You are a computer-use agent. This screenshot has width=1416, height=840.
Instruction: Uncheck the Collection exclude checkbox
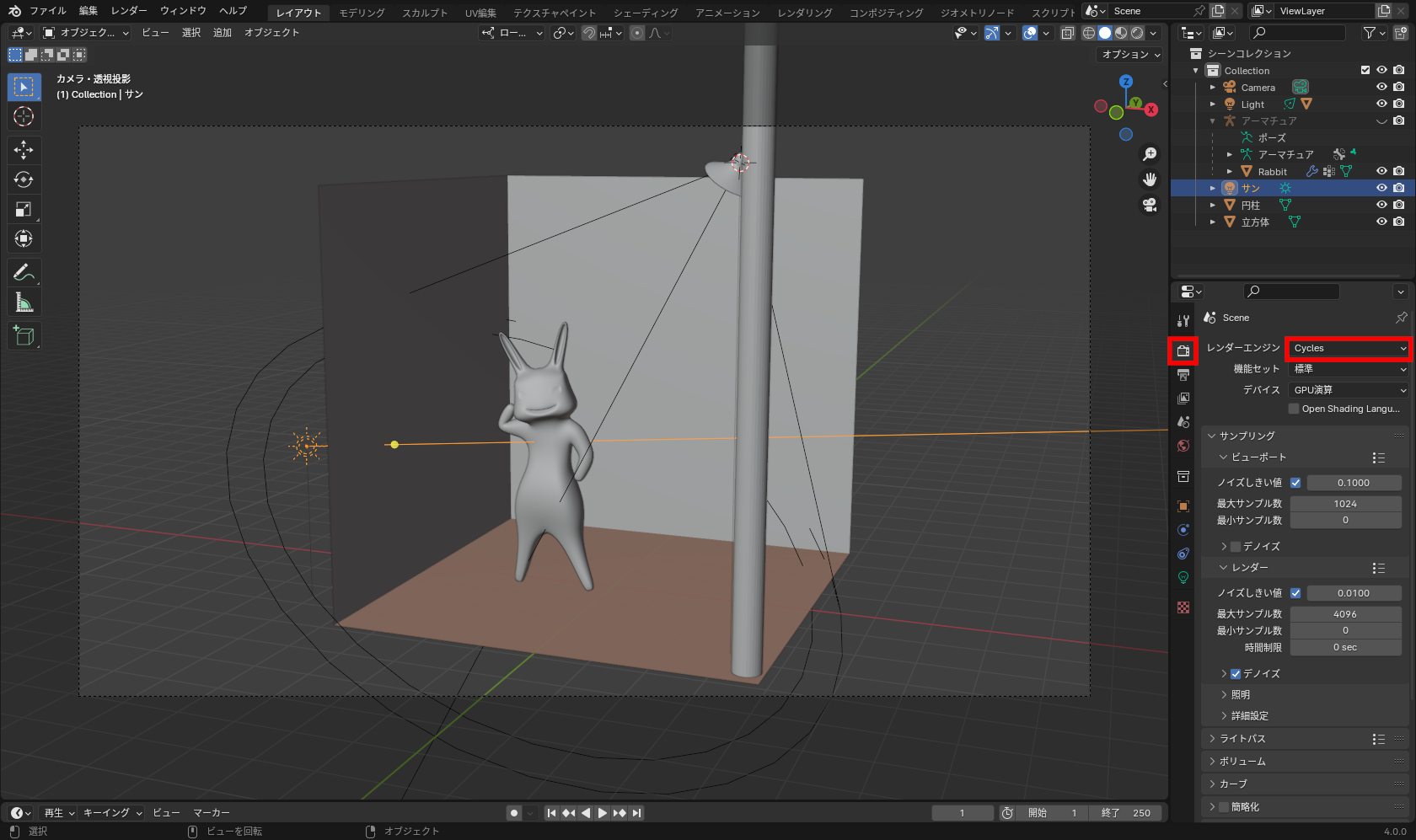click(x=1365, y=70)
